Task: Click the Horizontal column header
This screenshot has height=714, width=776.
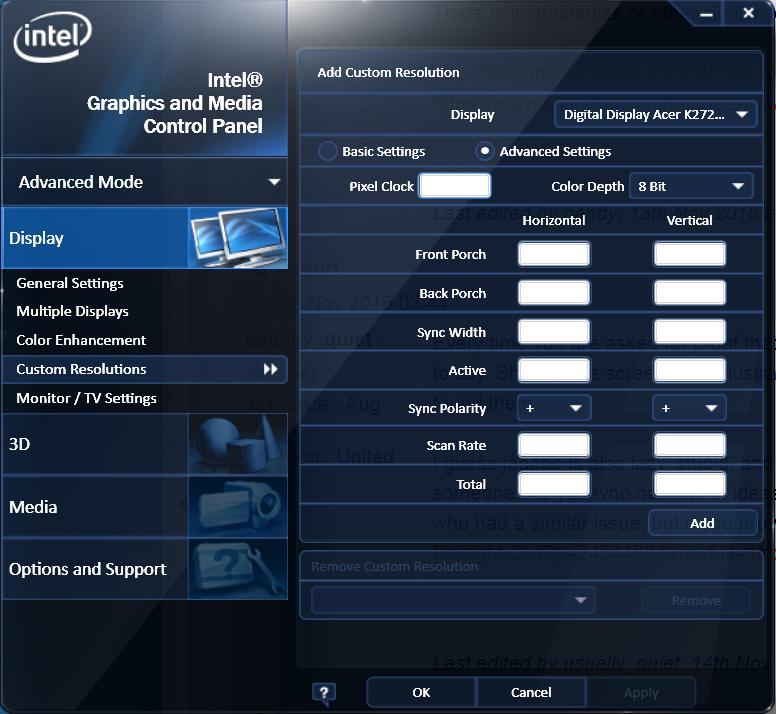Action: (x=554, y=220)
